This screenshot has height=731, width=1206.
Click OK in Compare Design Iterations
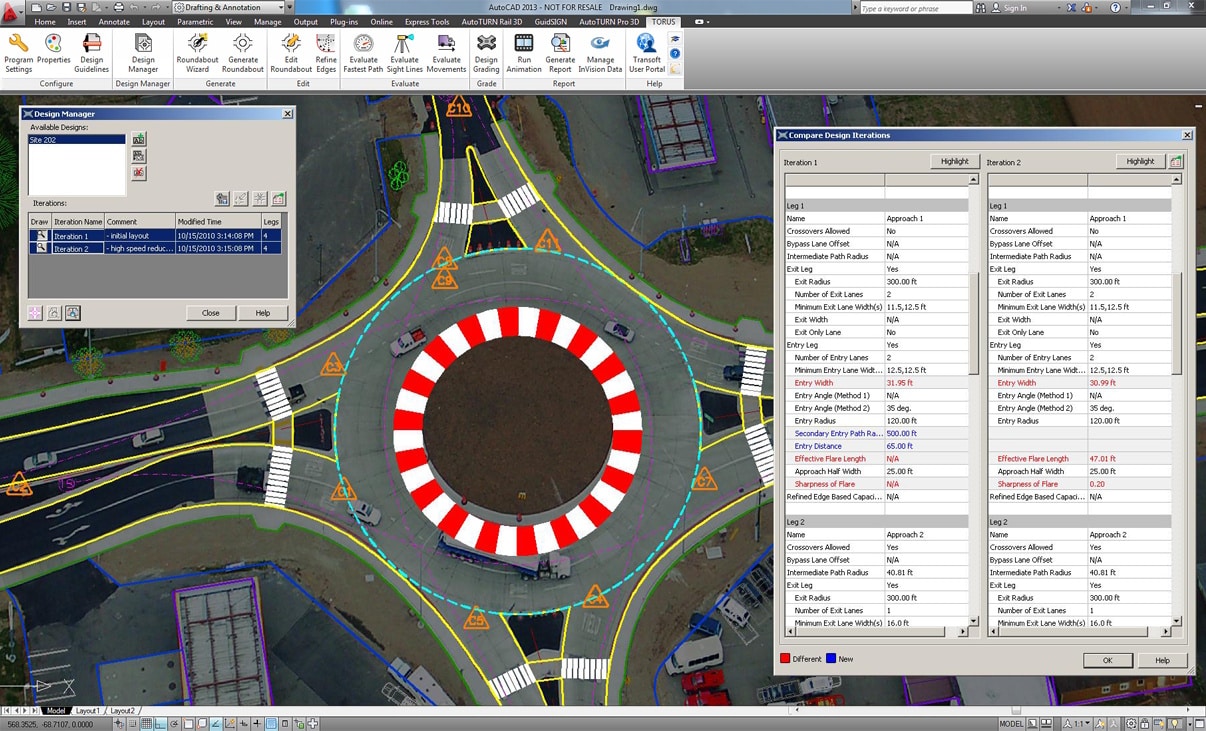click(1107, 660)
